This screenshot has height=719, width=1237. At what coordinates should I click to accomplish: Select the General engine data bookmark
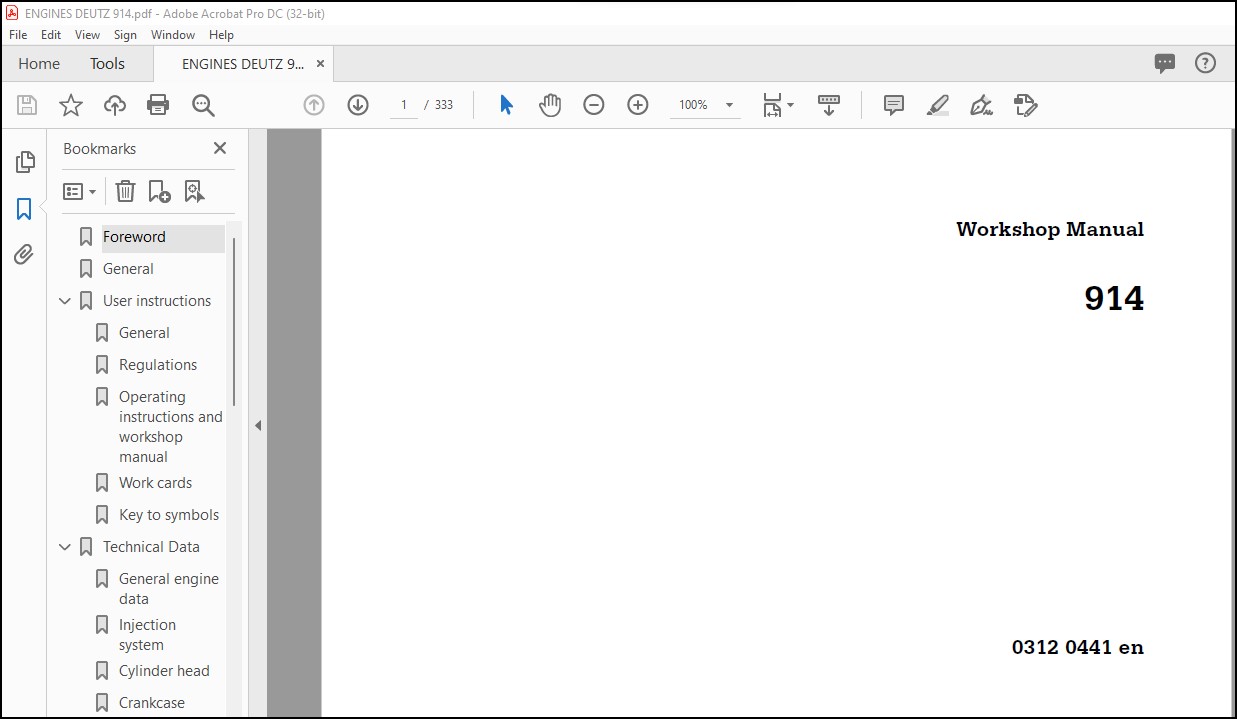tap(168, 589)
